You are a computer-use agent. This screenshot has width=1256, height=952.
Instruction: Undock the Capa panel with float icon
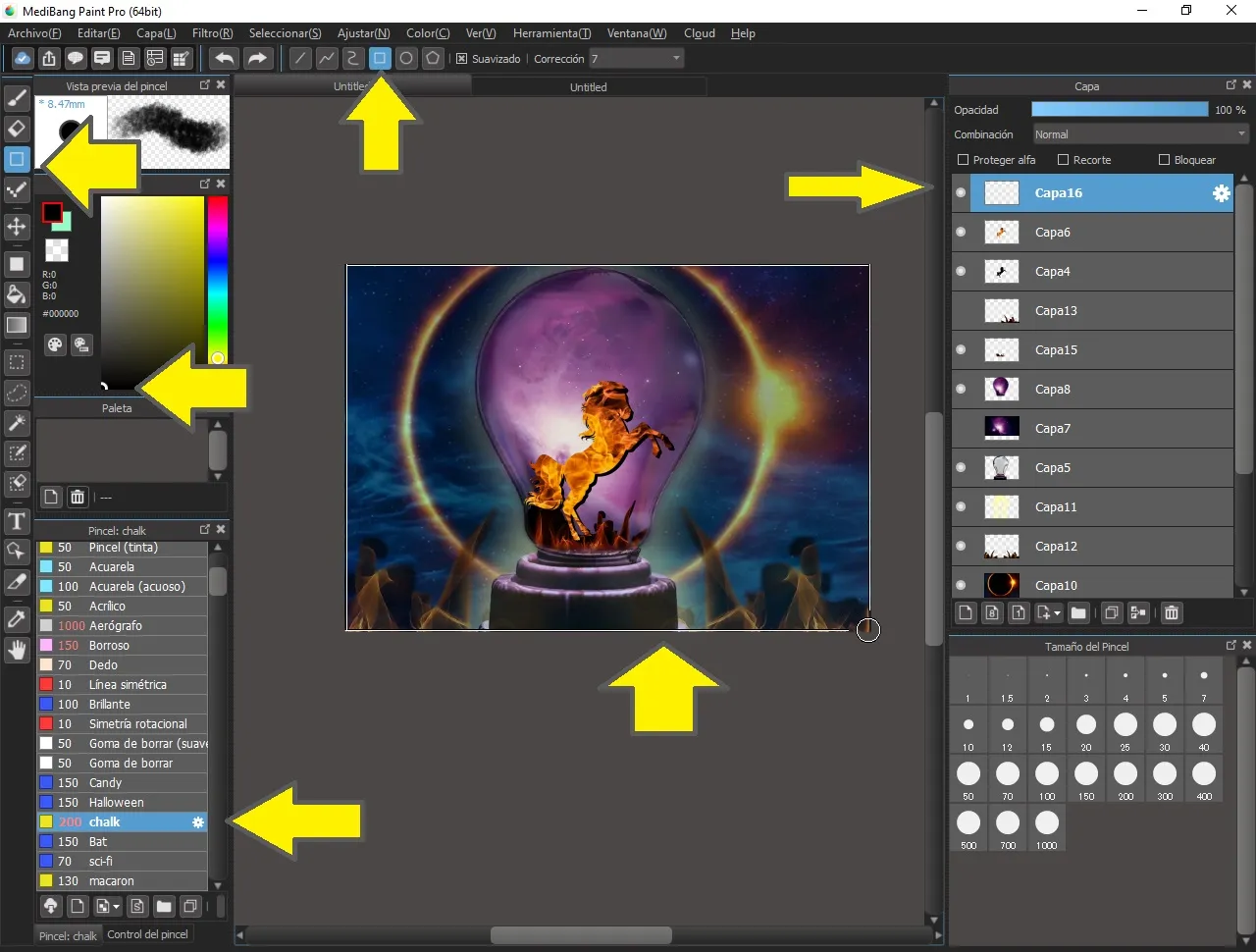(x=1231, y=85)
